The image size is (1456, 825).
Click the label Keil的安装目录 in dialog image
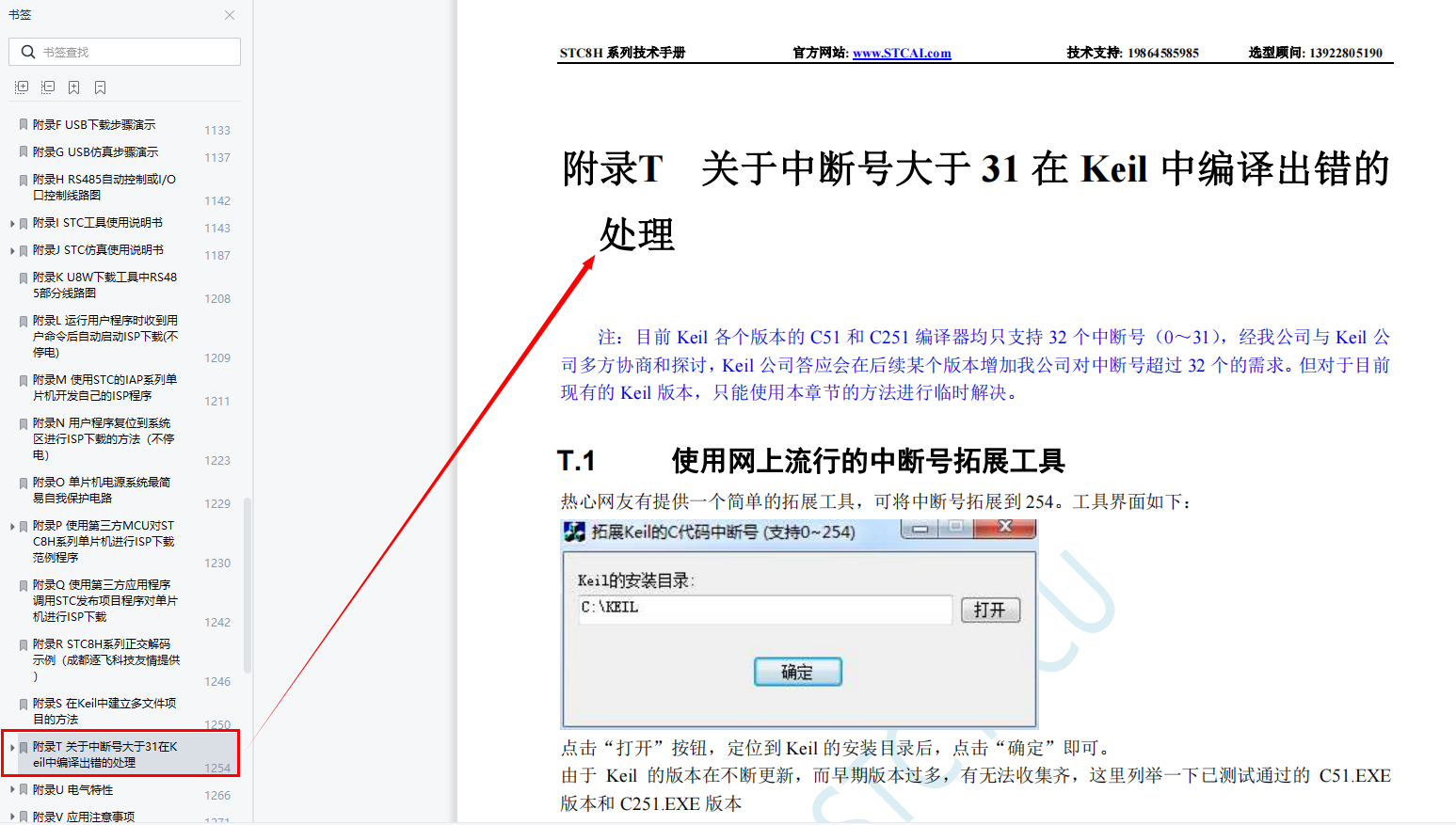tap(635, 581)
